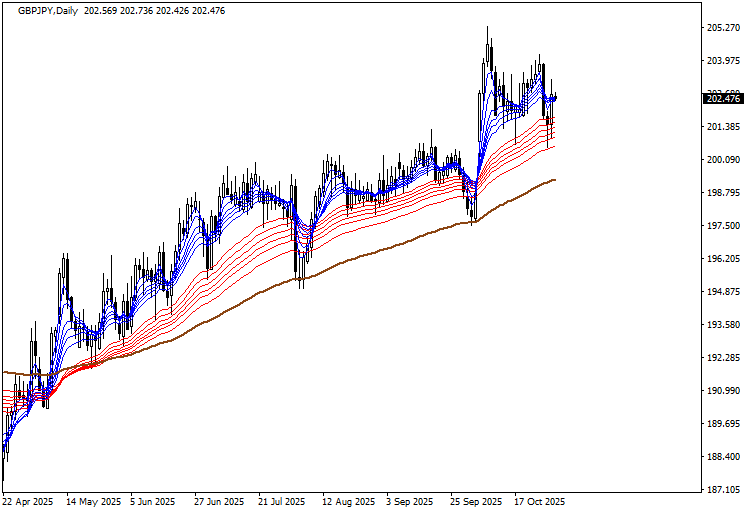Click the 193.580 price axis label
The height and width of the screenshot is (513, 747).
click(722, 325)
